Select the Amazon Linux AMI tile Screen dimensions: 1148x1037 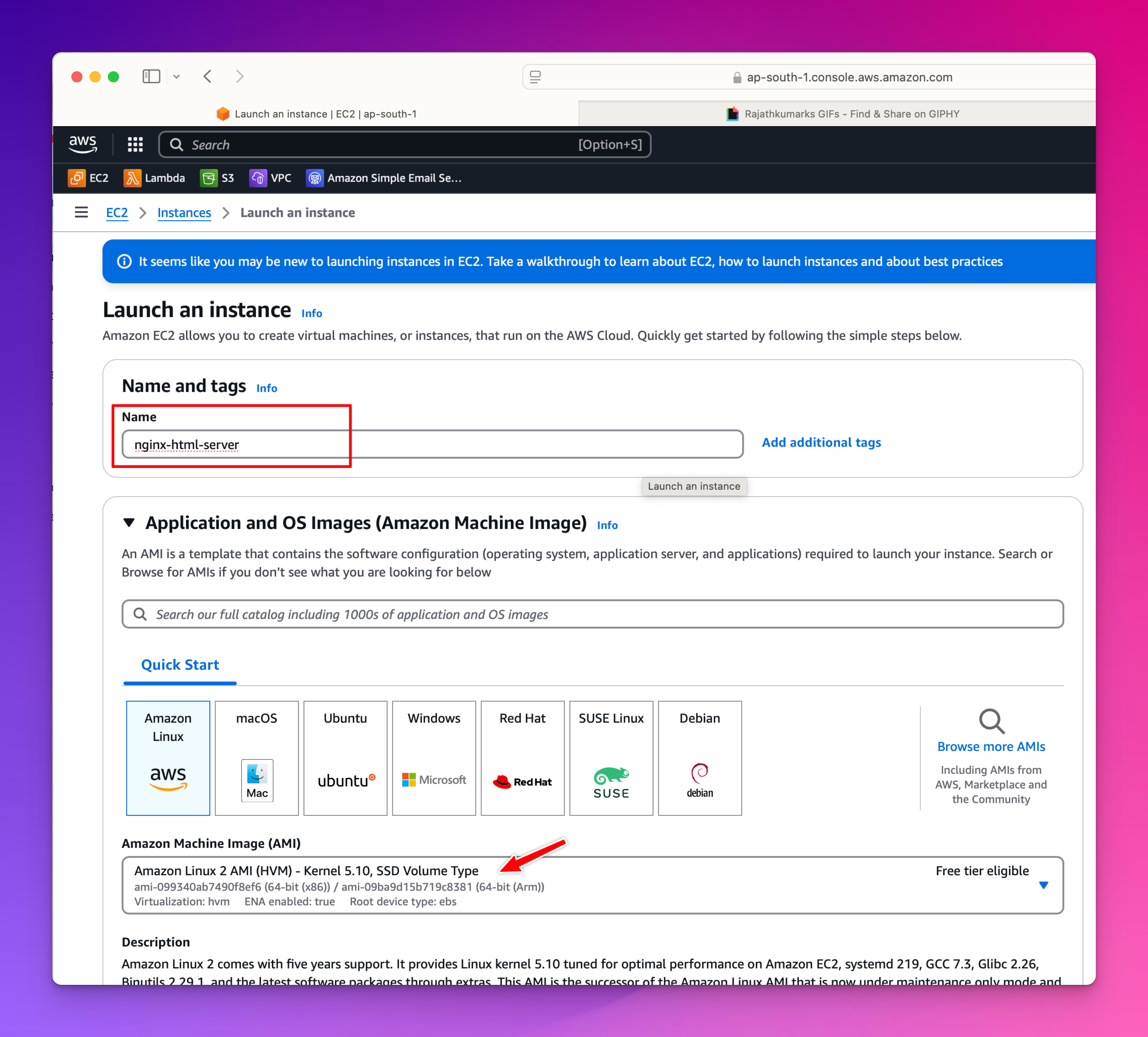tap(168, 758)
